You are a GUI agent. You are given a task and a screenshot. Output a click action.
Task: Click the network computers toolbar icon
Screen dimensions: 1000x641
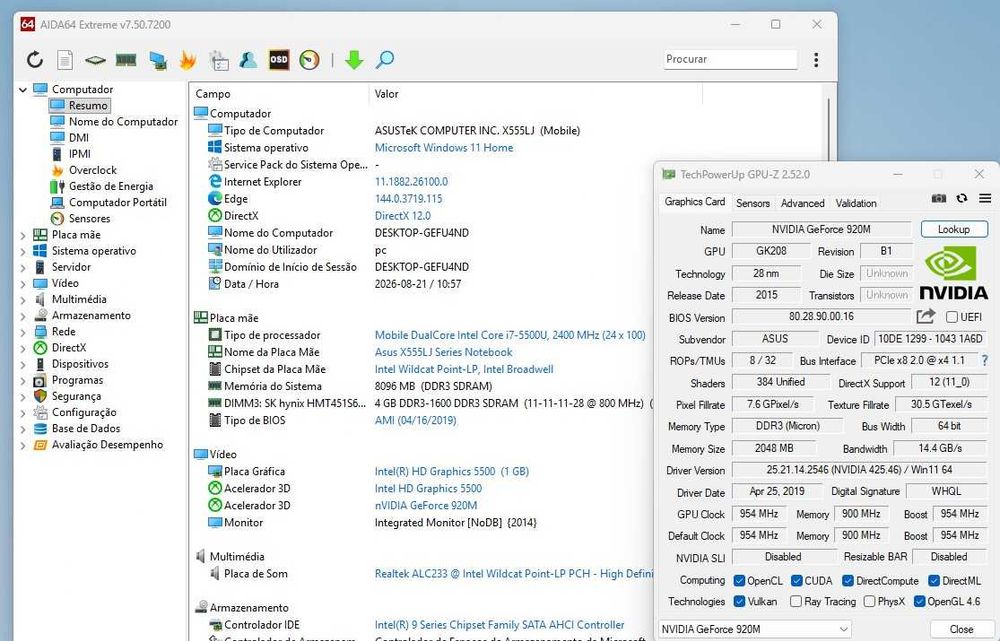(158, 60)
